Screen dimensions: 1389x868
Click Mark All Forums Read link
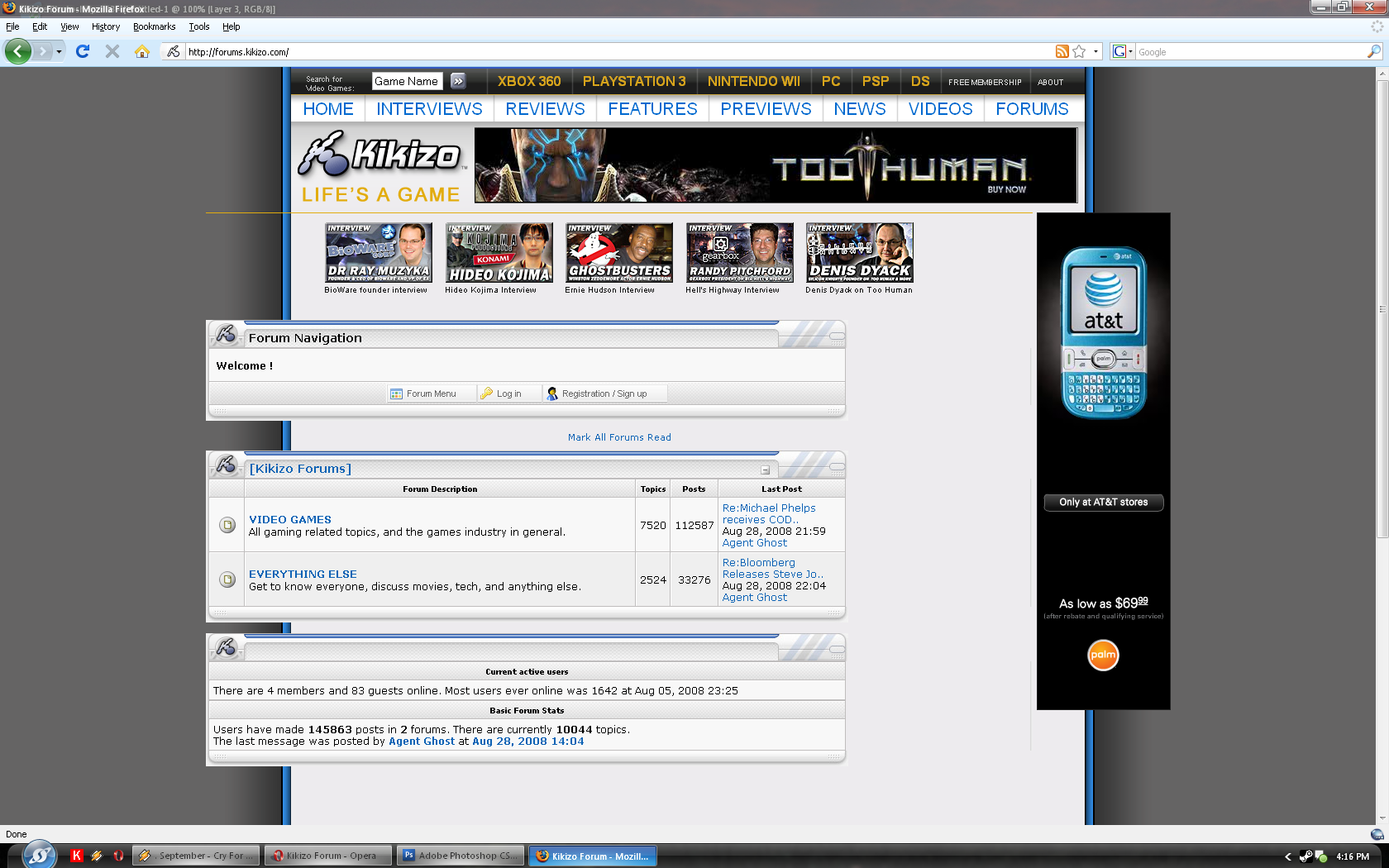(x=619, y=437)
